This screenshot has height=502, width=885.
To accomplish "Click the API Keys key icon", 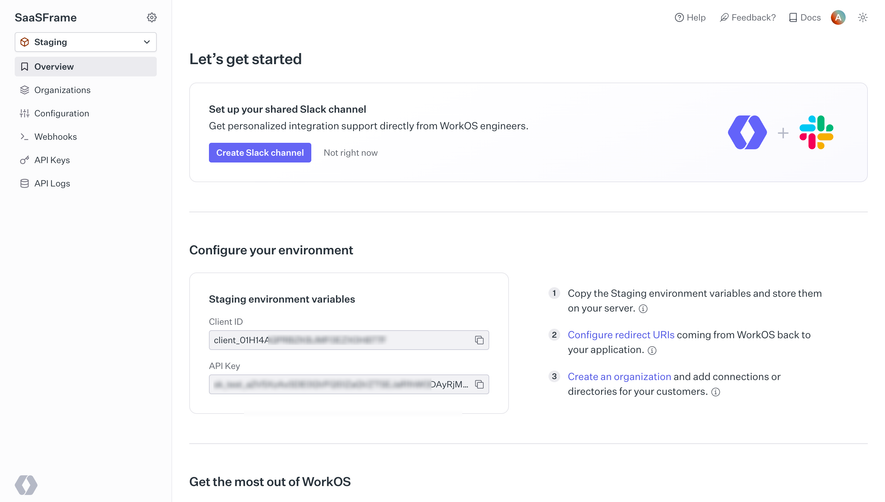I will [24, 160].
